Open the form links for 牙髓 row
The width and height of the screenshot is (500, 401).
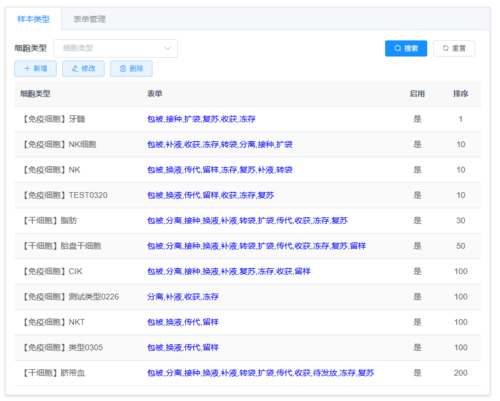pos(201,119)
